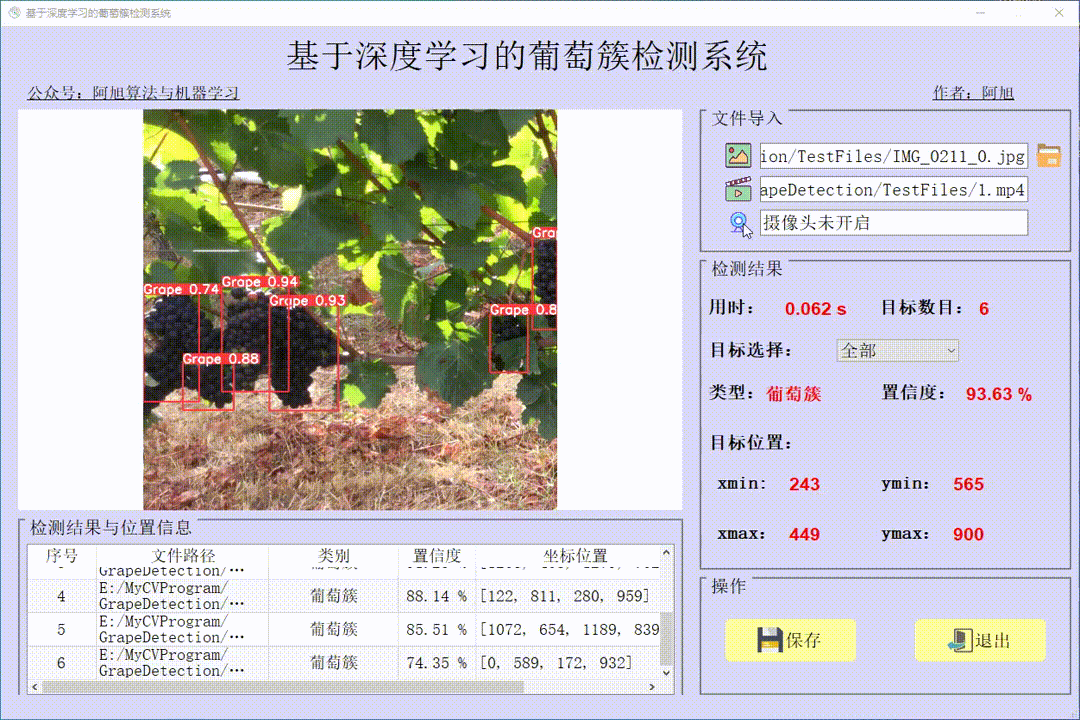Click the 公众号：阿旭算法与机器学习 link

[133, 93]
